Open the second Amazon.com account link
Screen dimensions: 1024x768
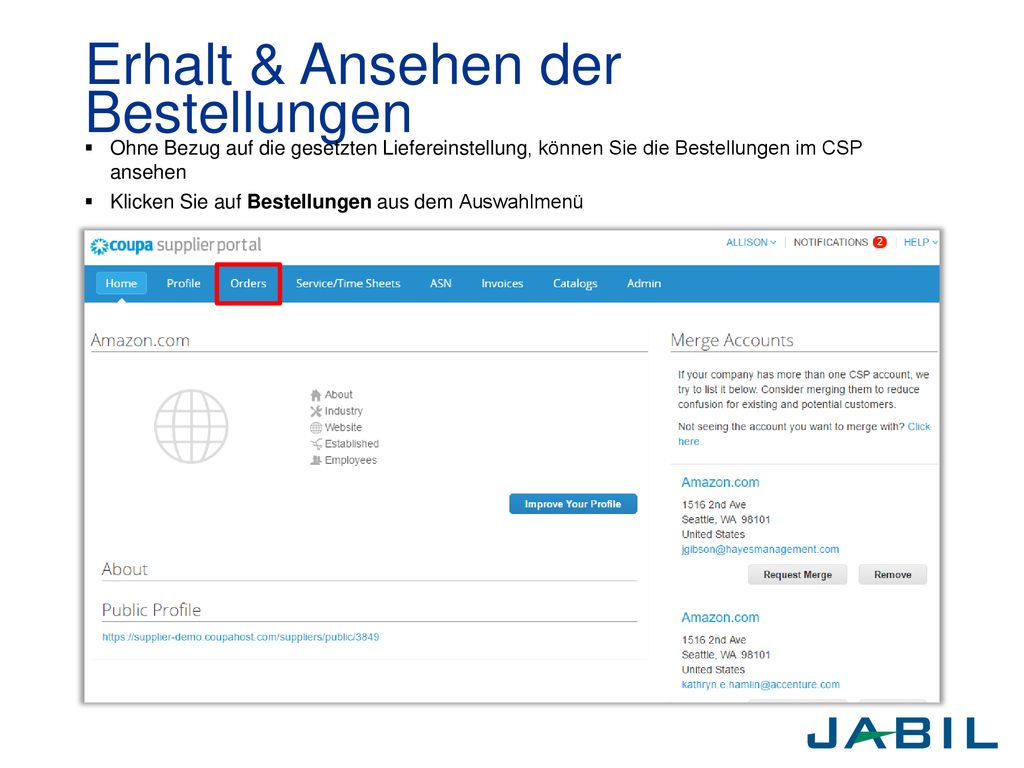tap(720, 618)
